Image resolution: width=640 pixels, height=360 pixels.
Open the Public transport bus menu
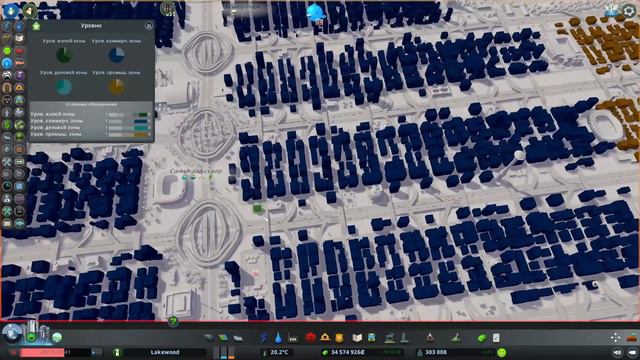pos(371,338)
